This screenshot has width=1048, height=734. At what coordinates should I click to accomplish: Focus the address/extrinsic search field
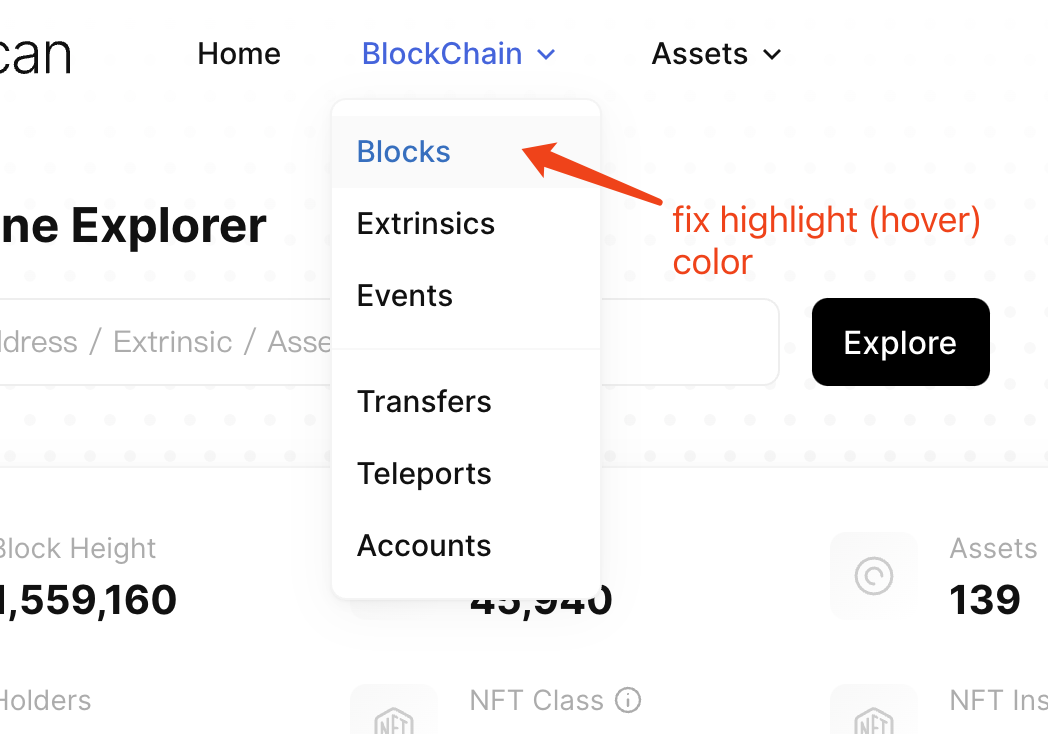389,342
